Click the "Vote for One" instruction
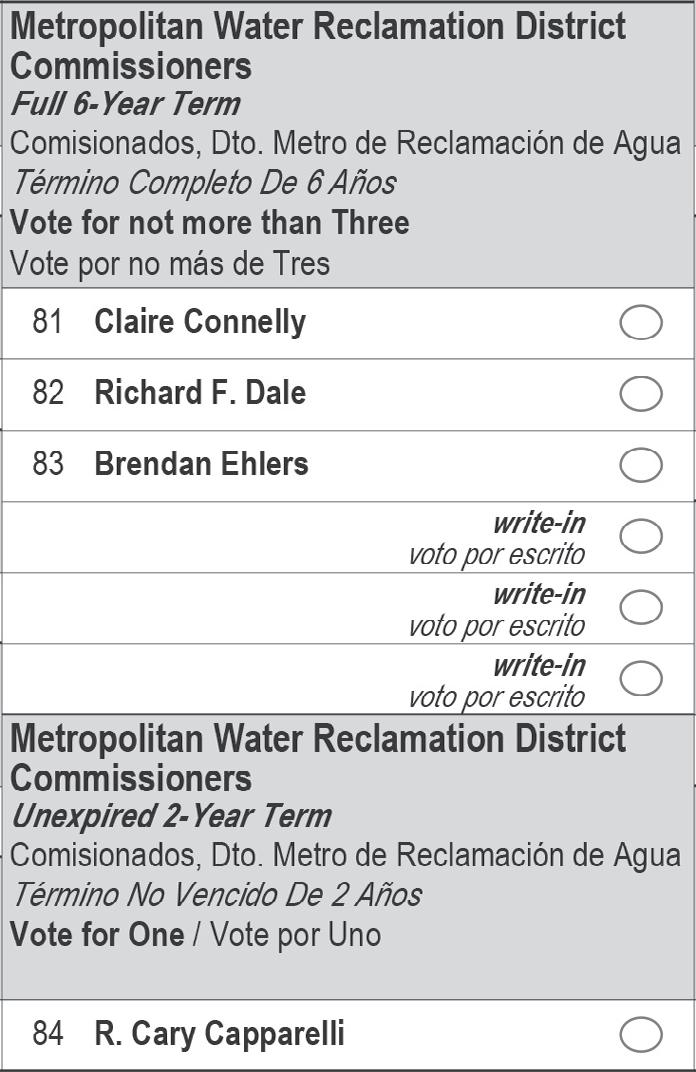 97,935
